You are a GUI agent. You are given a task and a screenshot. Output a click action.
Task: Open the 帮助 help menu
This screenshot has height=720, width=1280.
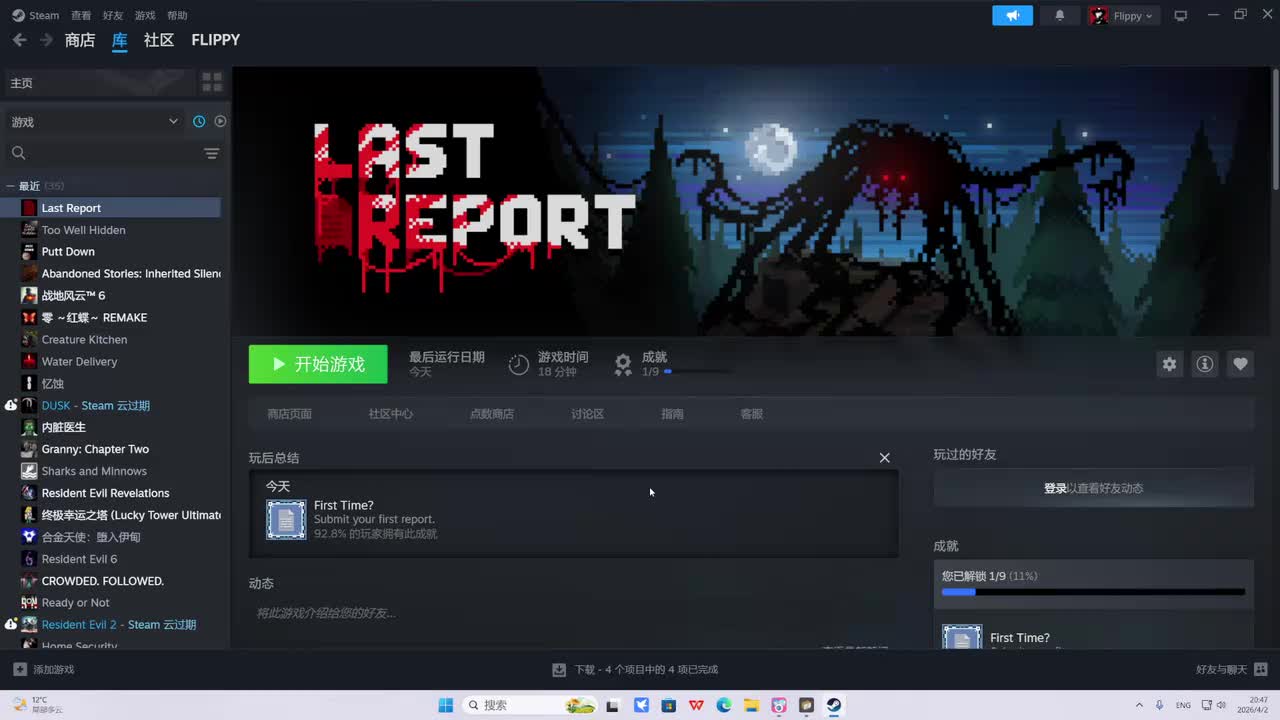coord(177,15)
